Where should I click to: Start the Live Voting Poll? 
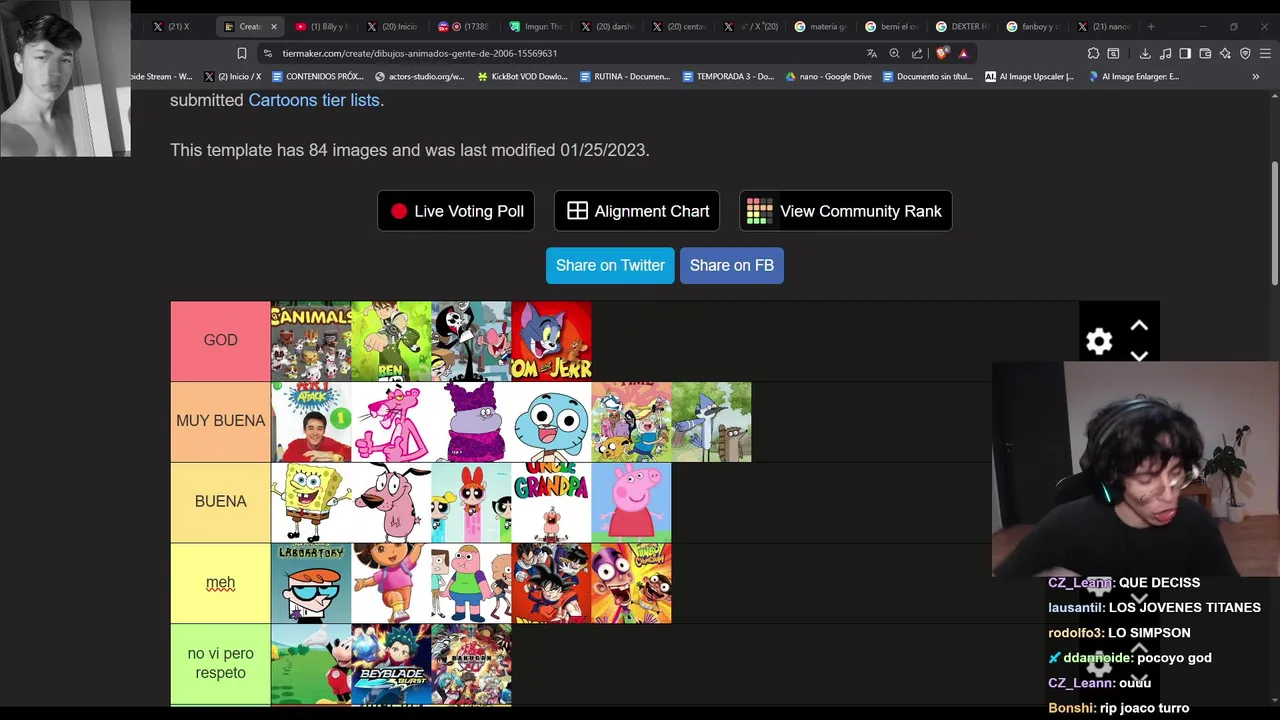(456, 211)
